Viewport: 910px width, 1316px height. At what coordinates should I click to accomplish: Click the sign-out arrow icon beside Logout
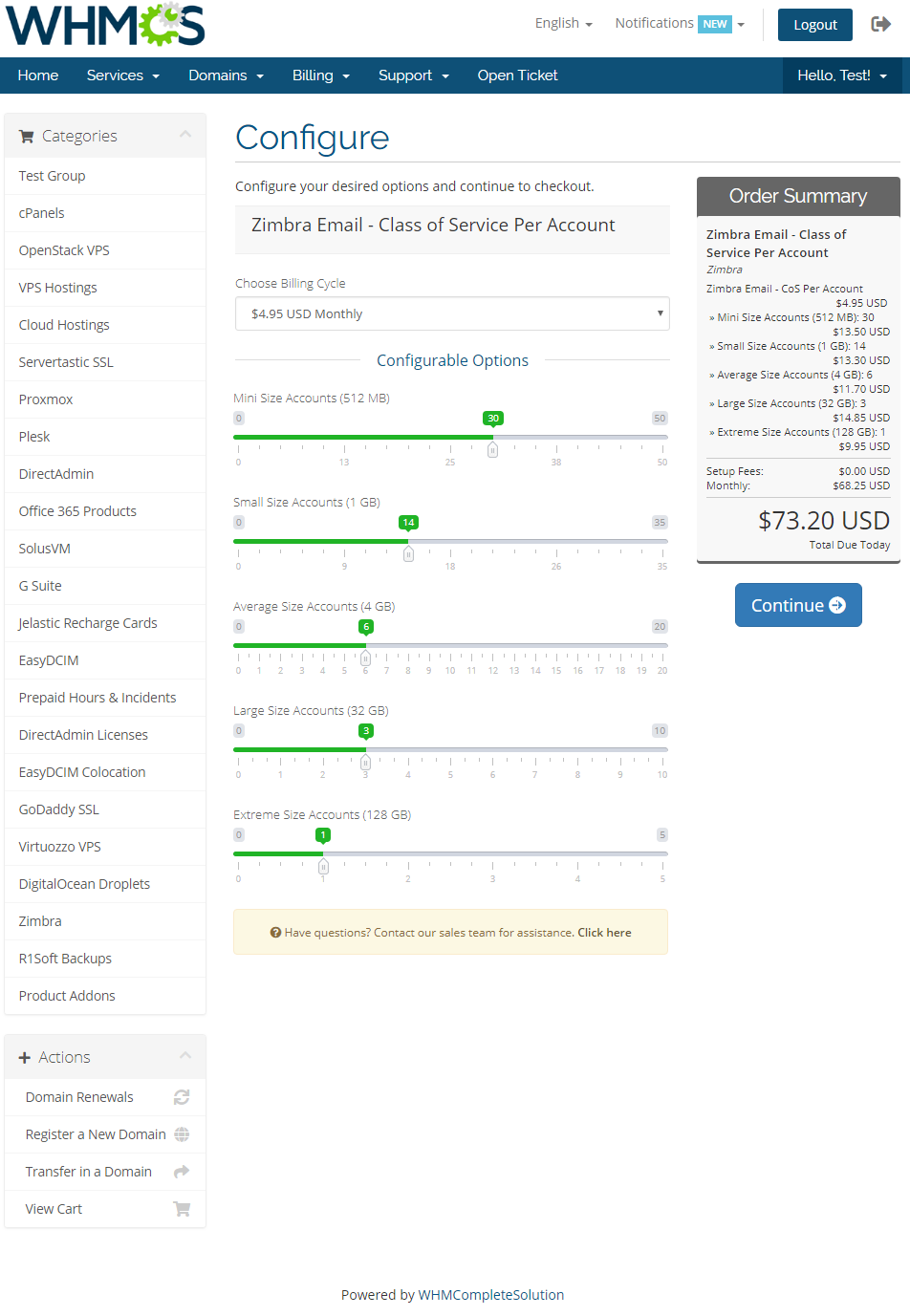[880, 24]
